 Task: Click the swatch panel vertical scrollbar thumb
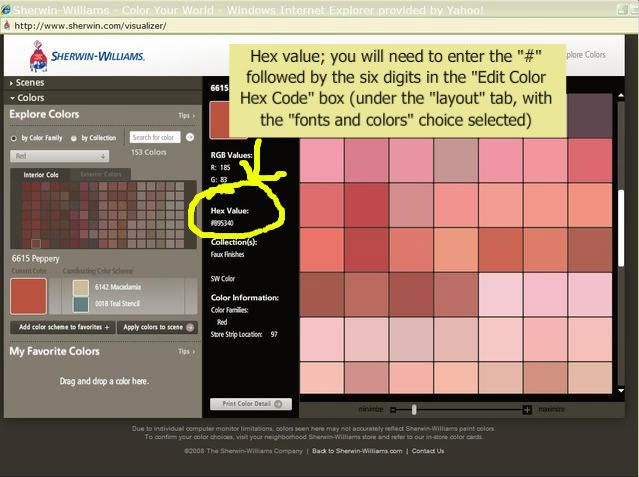click(621, 228)
